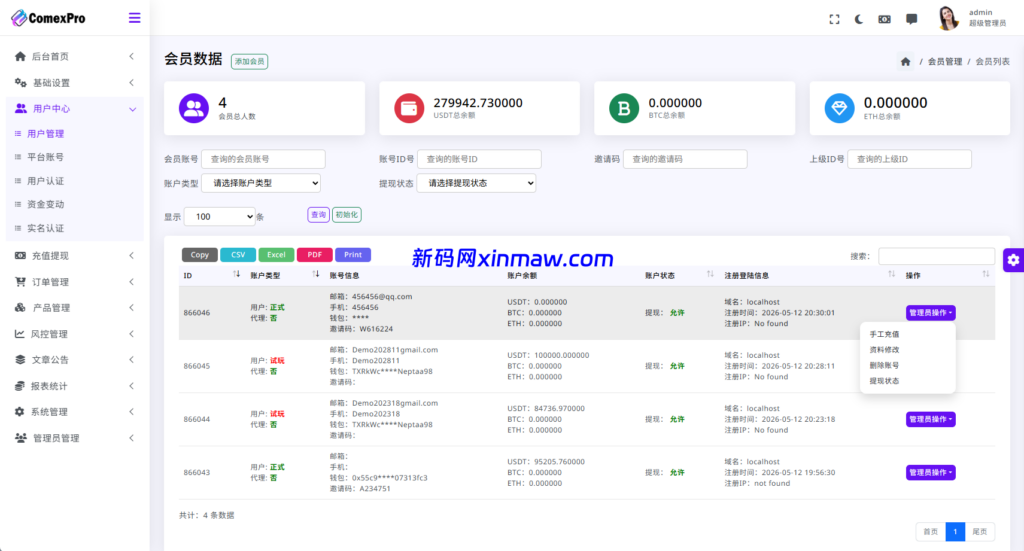Select page 1 in pagination
Image resolution: width=1024 pixels, height=551 pixels.
click(955, 532)
